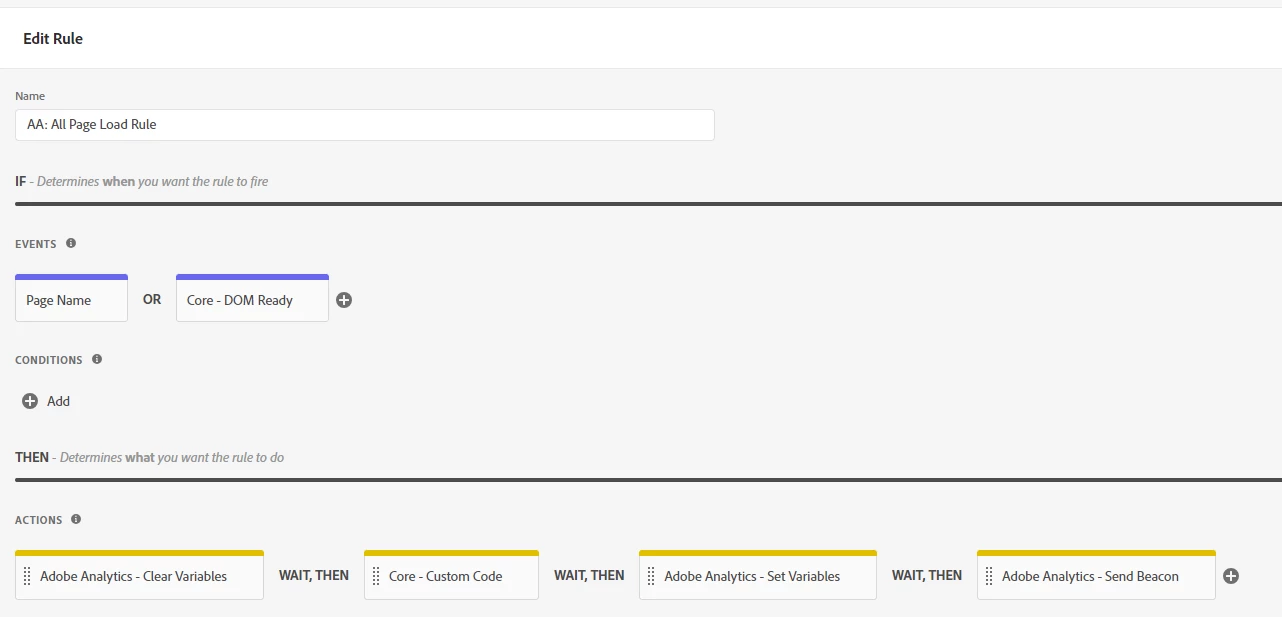The height and width of the screenshot is (617, 1282).
Task: Open Adobe Analytics - Send Beacon action
Action: coord(1096,575)
